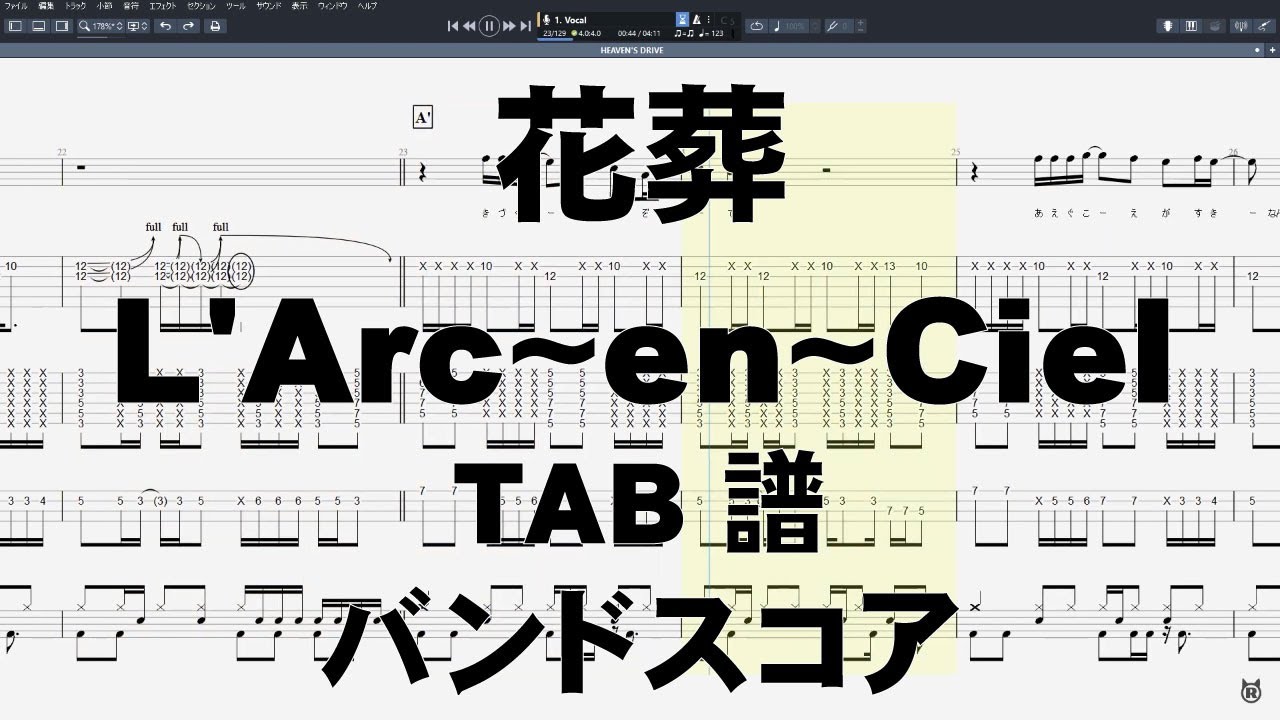
Task: Open the line-in guitar input
Action: click(x=1264, y=26)
